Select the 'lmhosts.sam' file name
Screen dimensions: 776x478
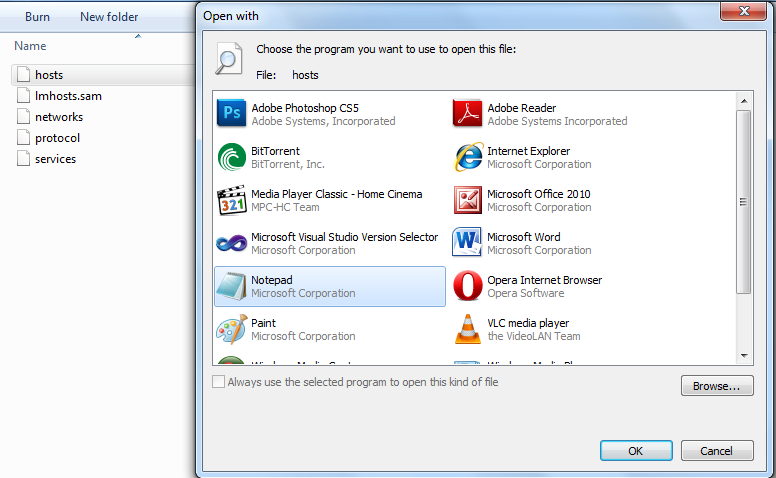point(68,96)
